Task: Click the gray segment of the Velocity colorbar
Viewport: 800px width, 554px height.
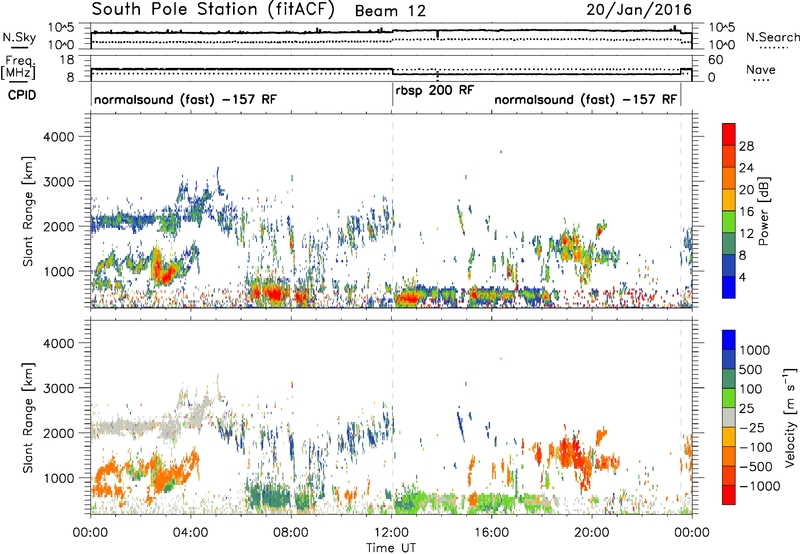Action: point(729,417)
